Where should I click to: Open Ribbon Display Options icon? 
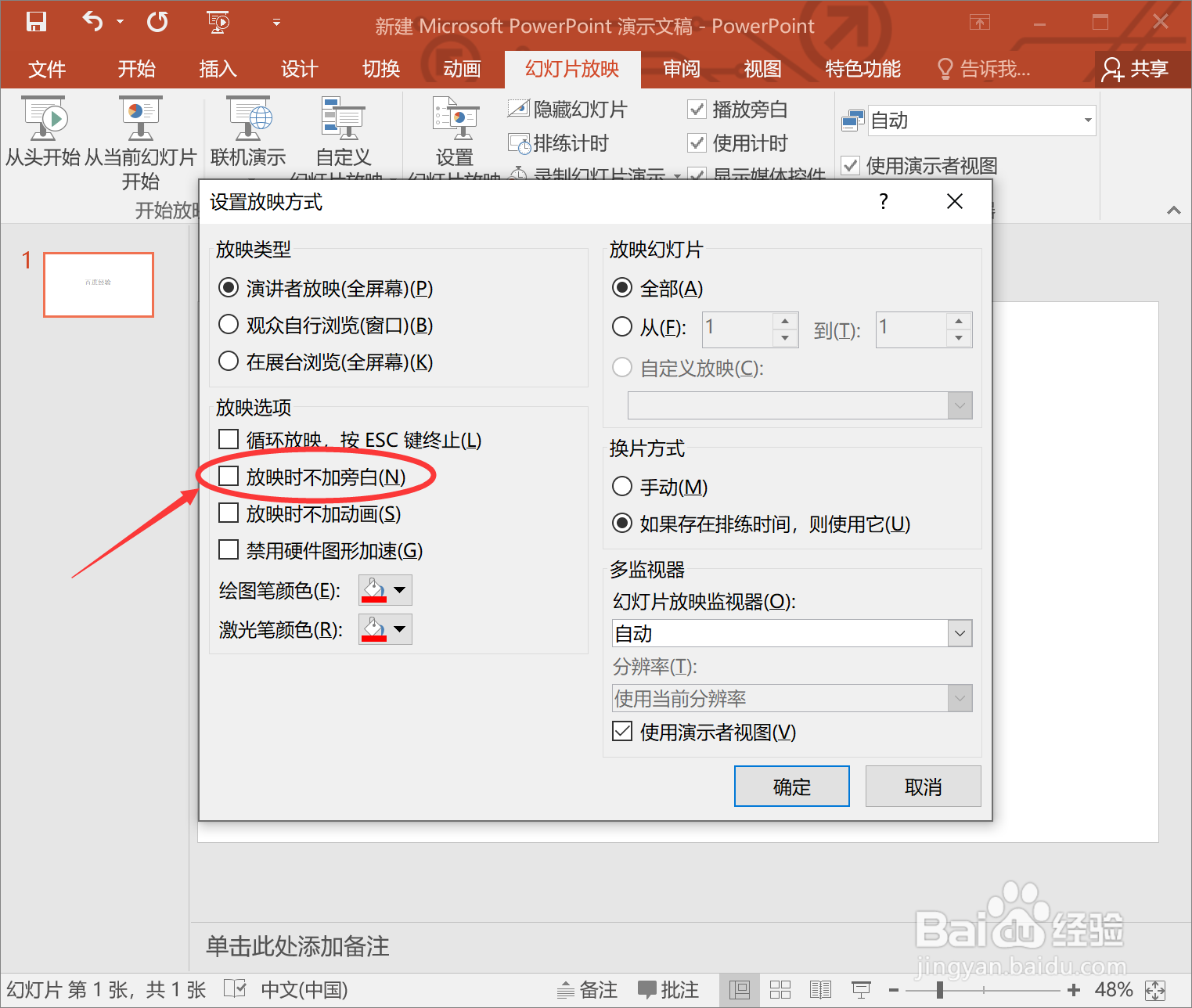pos(980,22)
